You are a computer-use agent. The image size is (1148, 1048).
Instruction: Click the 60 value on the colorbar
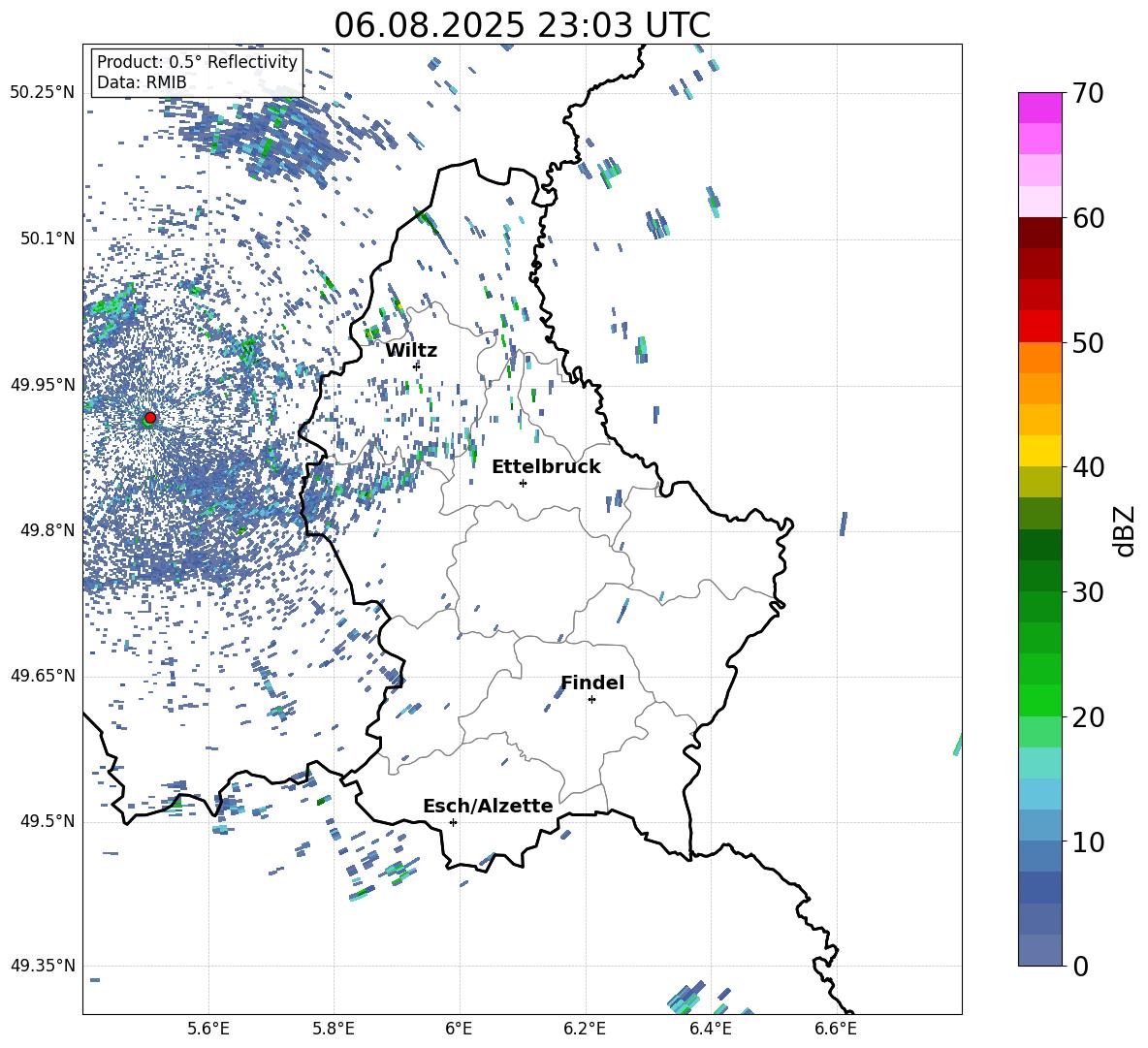(x=1088, y=218)
